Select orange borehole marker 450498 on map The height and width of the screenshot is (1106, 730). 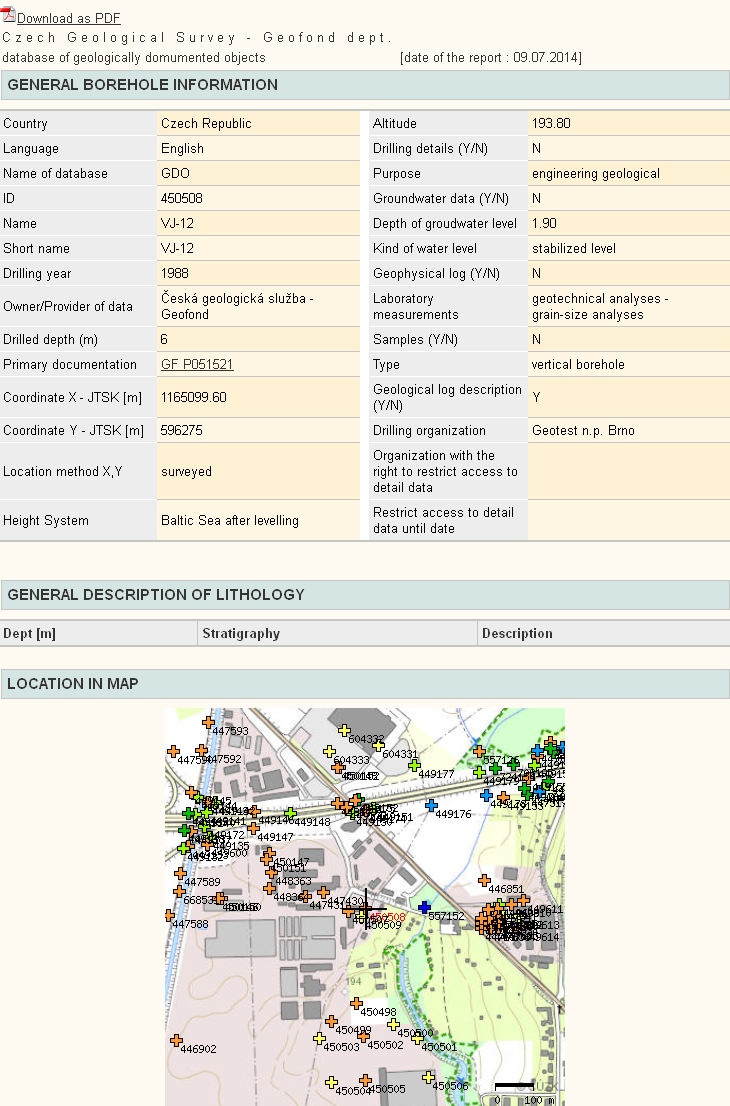click(356, 1003)
